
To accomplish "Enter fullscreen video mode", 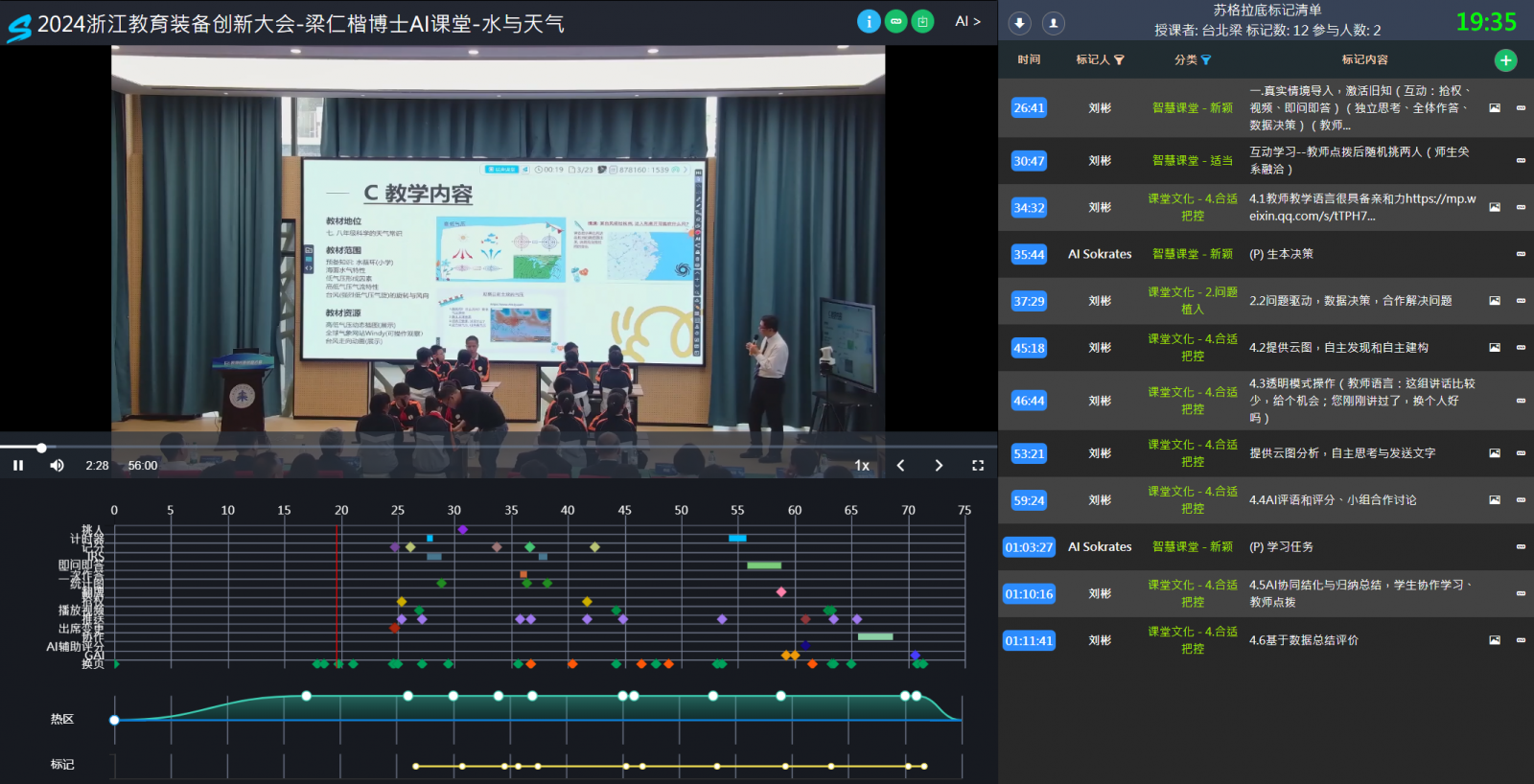I will point(978,465).
